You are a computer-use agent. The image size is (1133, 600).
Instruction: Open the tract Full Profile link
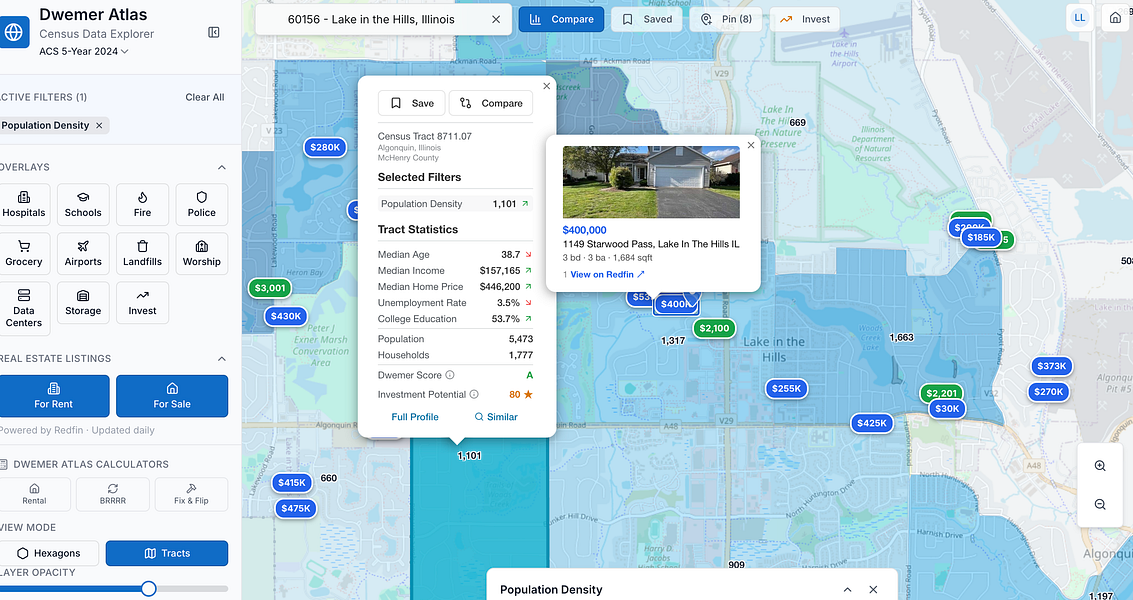[x=415, y=417]
